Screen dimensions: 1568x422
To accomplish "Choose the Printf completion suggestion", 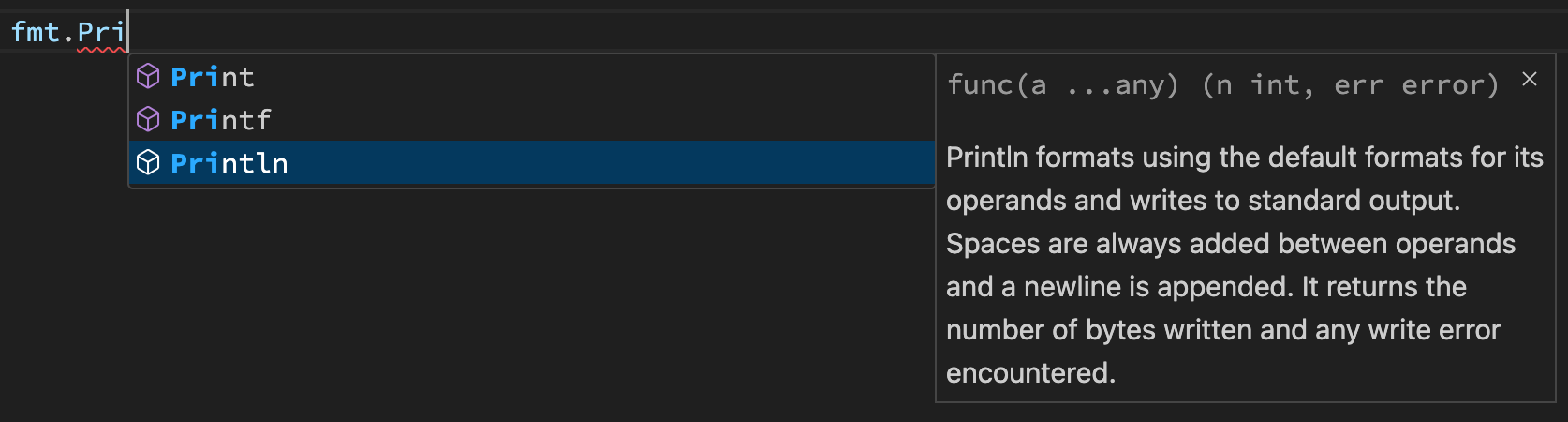I will 532,119.
